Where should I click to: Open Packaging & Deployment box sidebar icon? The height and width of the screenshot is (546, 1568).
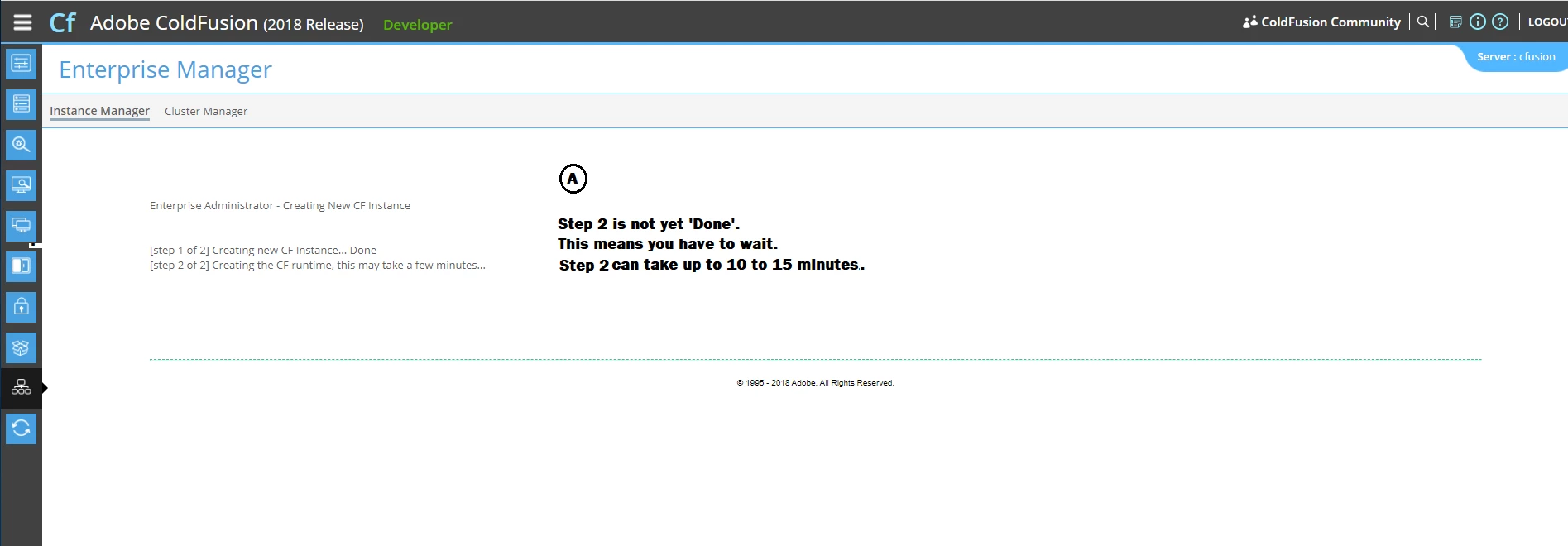[x=22, y=347]
